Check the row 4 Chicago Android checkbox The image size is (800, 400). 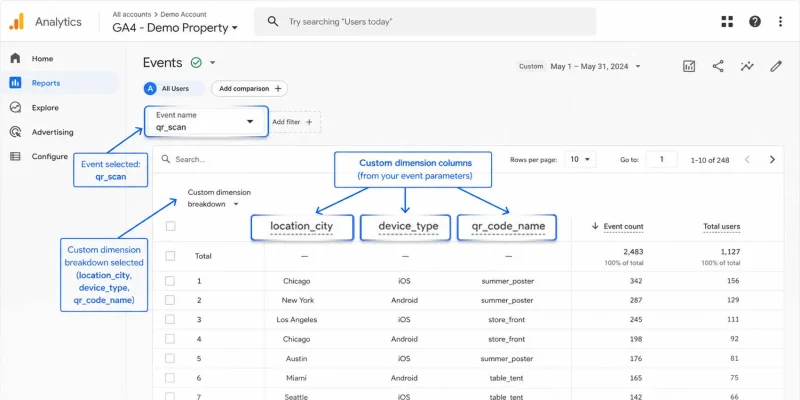(170, 339)
